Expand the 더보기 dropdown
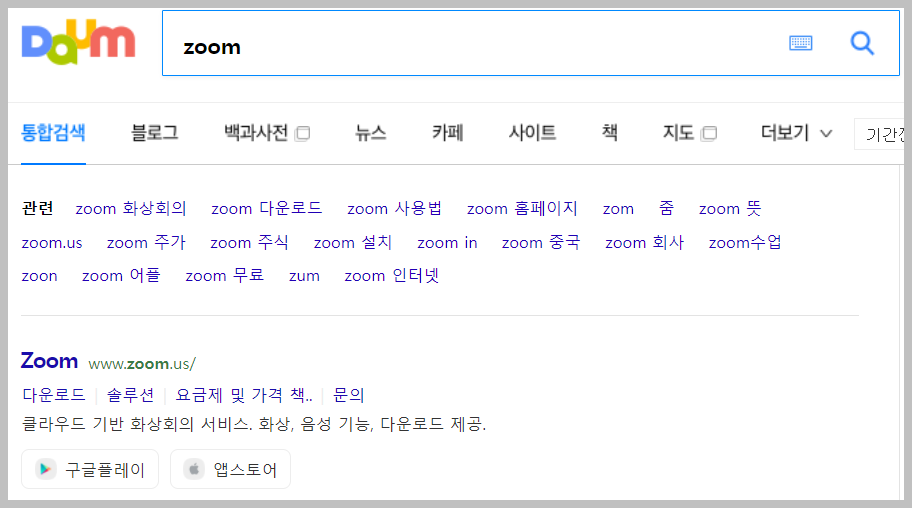 (796, 133)
